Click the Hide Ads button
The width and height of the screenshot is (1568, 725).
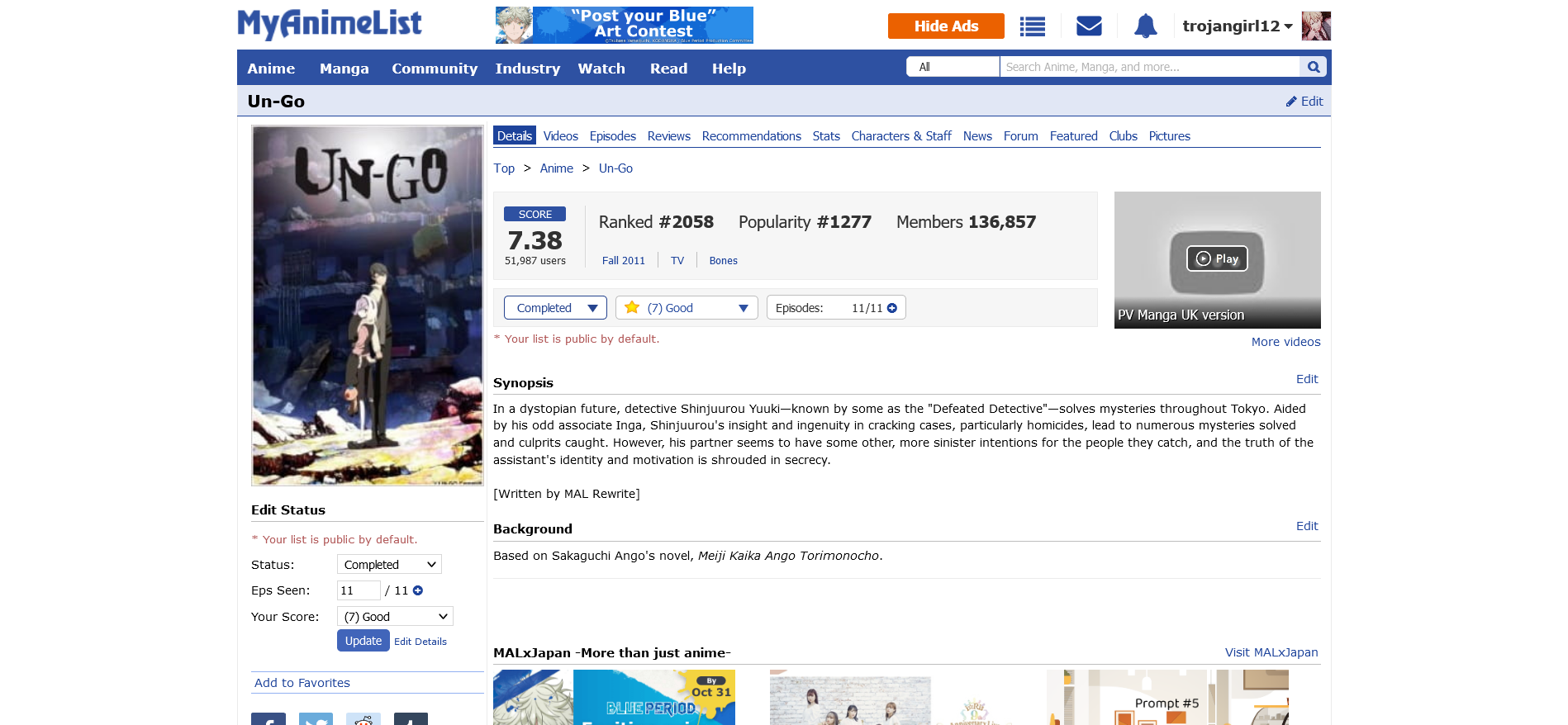point(946,26)
